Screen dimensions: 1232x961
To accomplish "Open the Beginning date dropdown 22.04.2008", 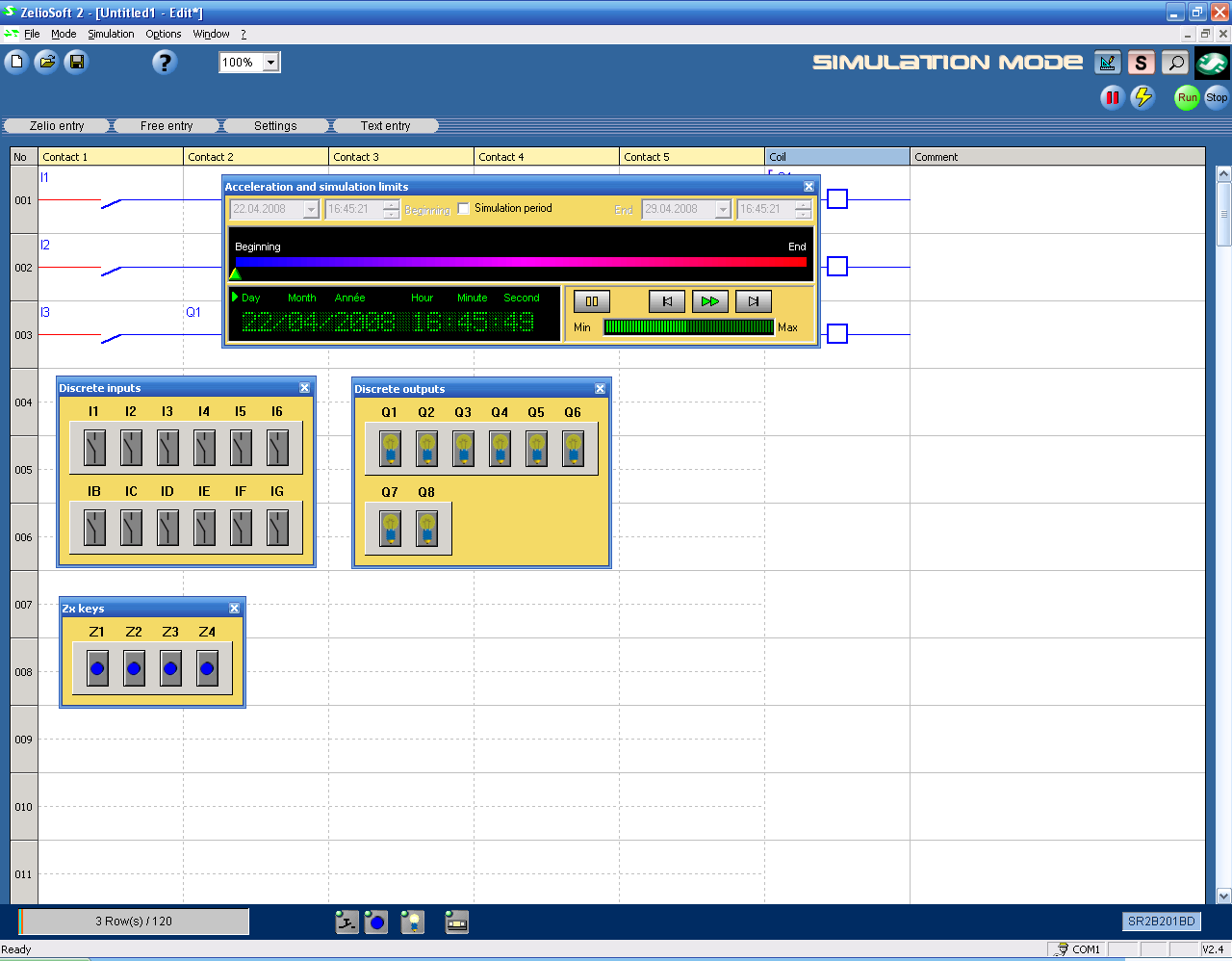I will [311, 210].
